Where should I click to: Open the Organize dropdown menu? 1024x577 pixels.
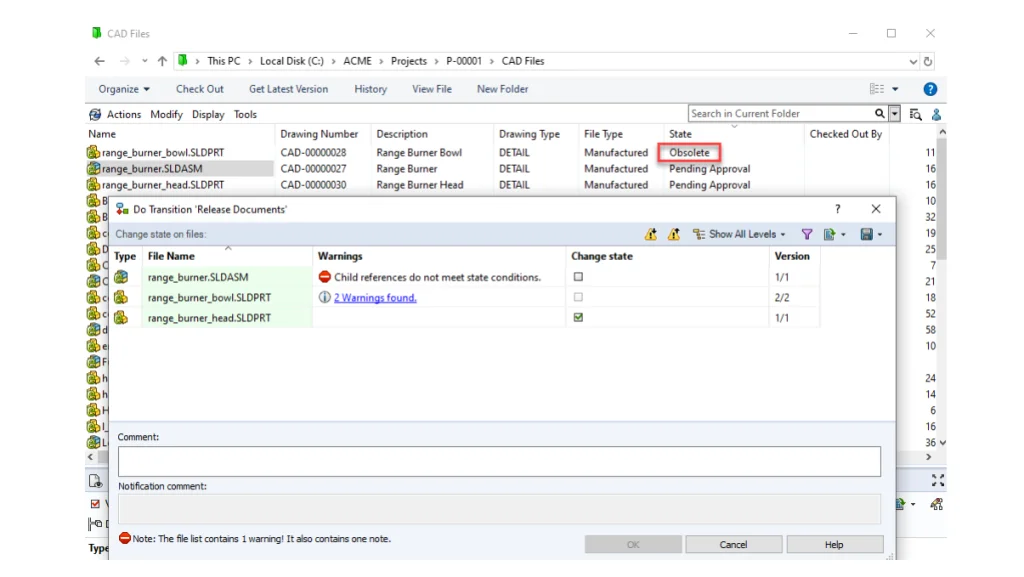coord(124,89)
